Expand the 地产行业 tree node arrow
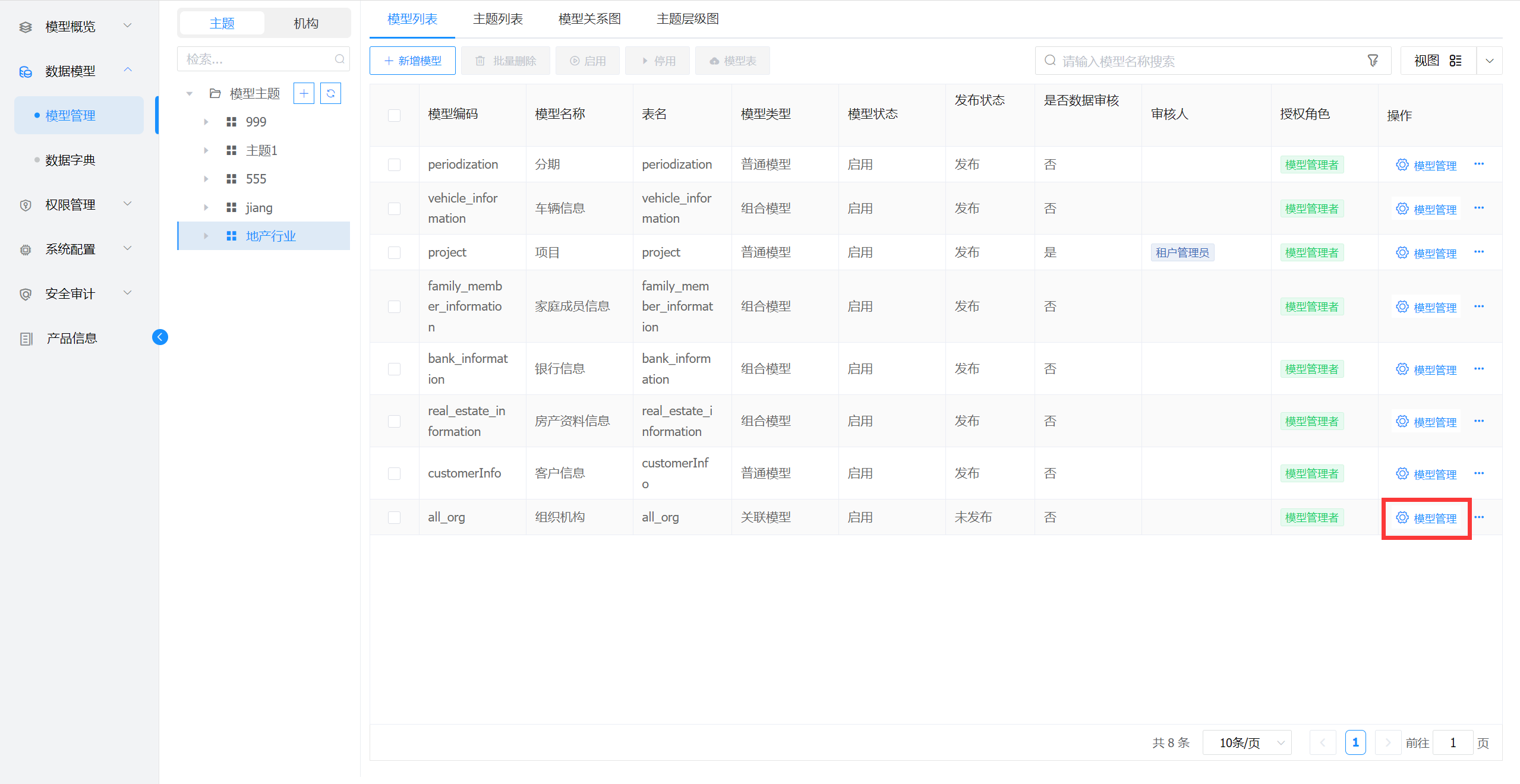 point(206,236)
